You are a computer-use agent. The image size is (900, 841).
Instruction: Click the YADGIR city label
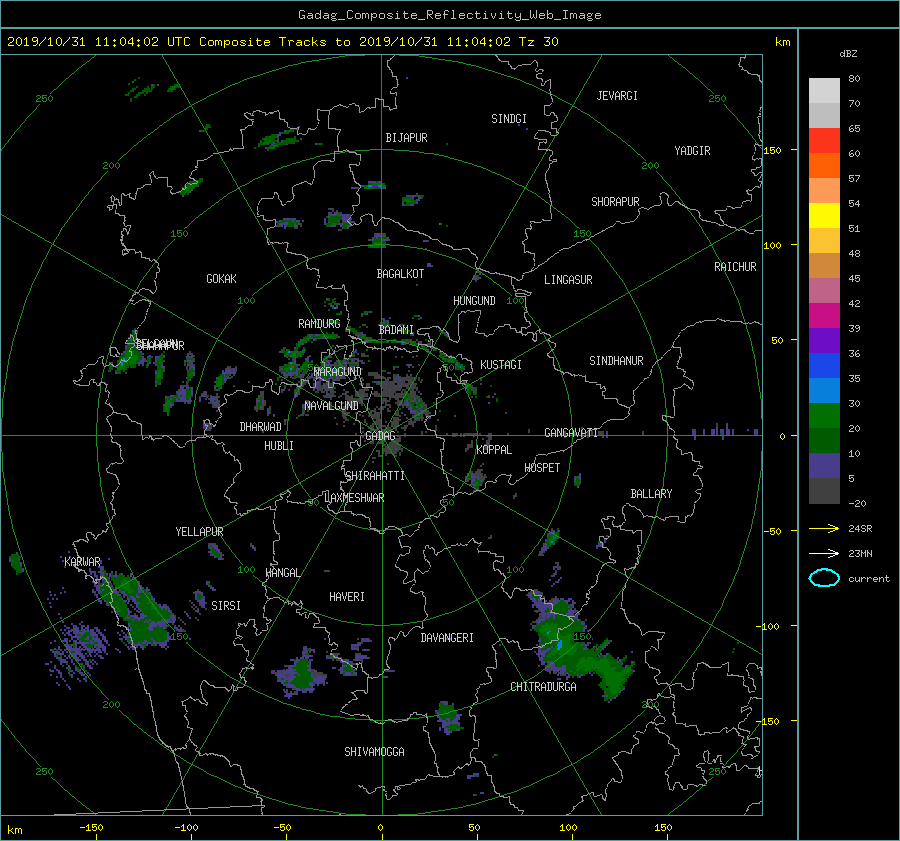[x=692, y=151]
